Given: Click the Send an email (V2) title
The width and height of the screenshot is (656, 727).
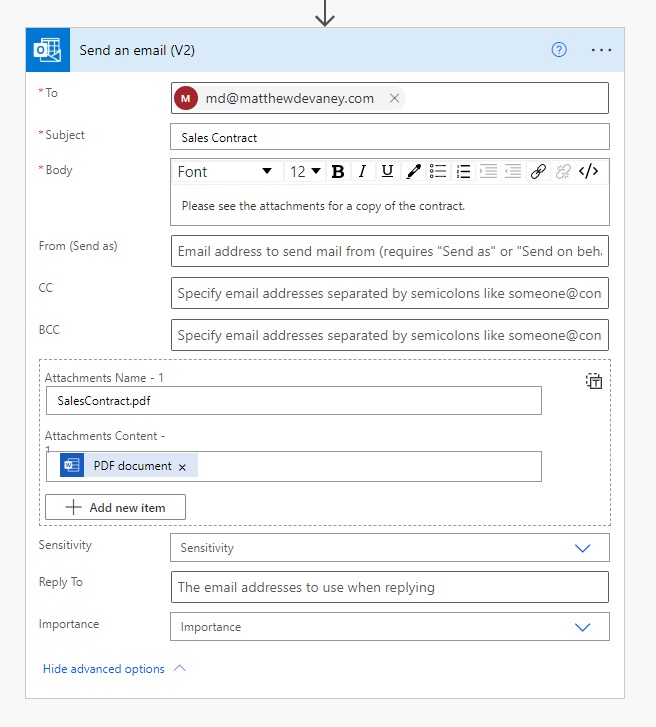Looking at the screenshot, I should [137, 50].
